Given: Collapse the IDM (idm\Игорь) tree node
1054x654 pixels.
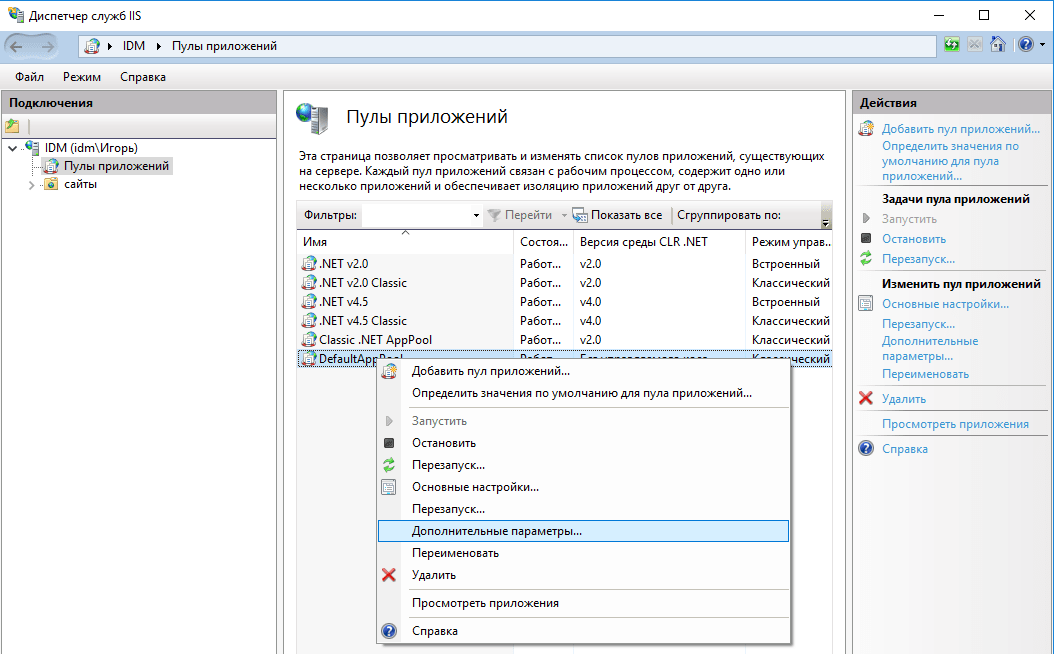Looking at the screenshot, I should (x=13, y=147).
